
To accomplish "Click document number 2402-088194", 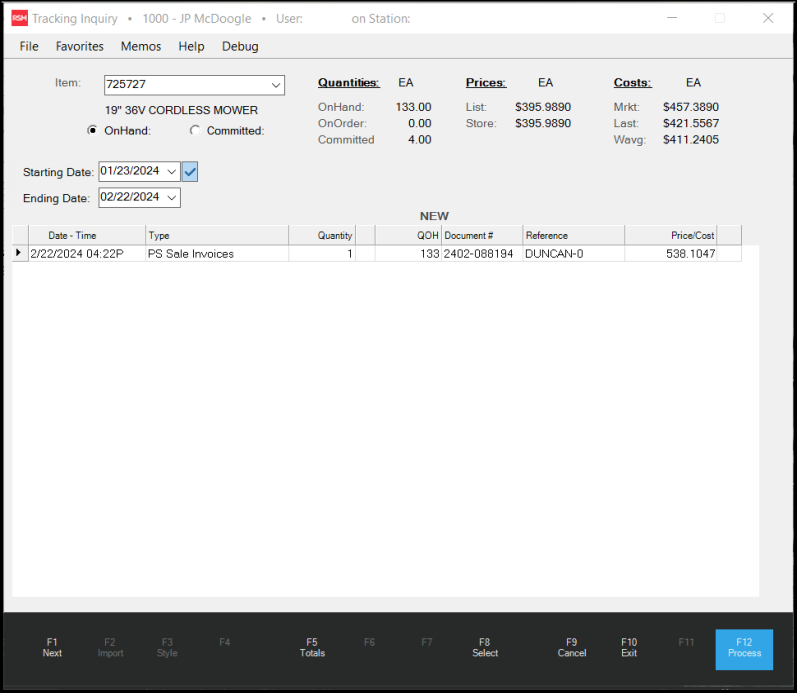I will click(482, 254).
